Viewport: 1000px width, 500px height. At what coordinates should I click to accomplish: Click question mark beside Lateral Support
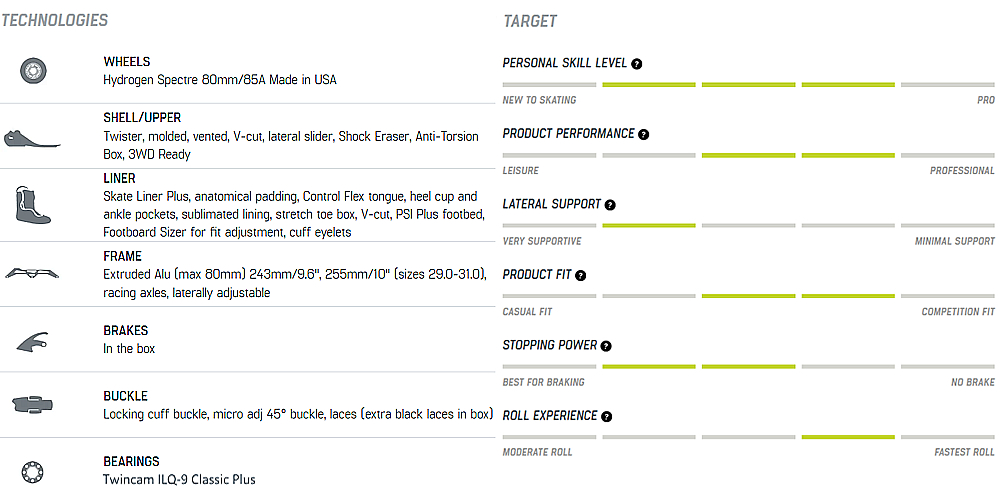pyautogui.click(x=610, y=205)
